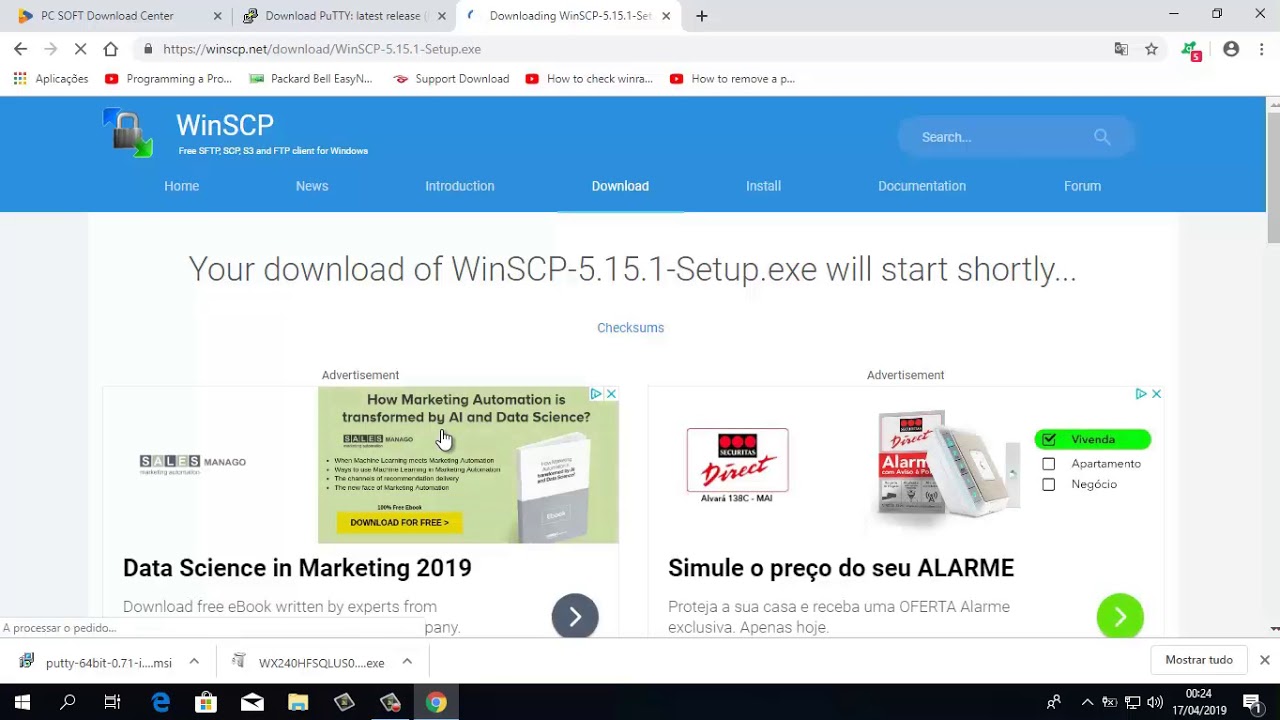This screenshot has height=720, width=1280.
Task: Open Microsoft Edge from taskbar
Action: click(x=160, y=703)
